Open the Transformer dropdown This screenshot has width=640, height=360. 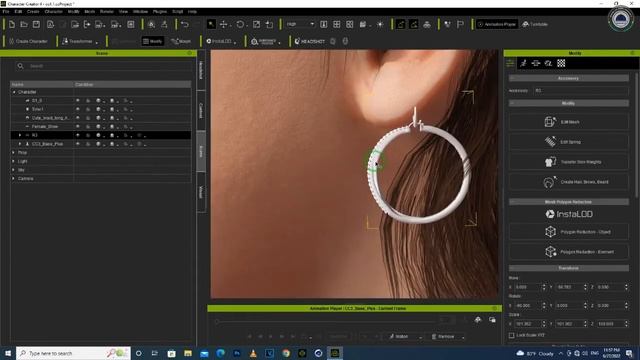80,41
